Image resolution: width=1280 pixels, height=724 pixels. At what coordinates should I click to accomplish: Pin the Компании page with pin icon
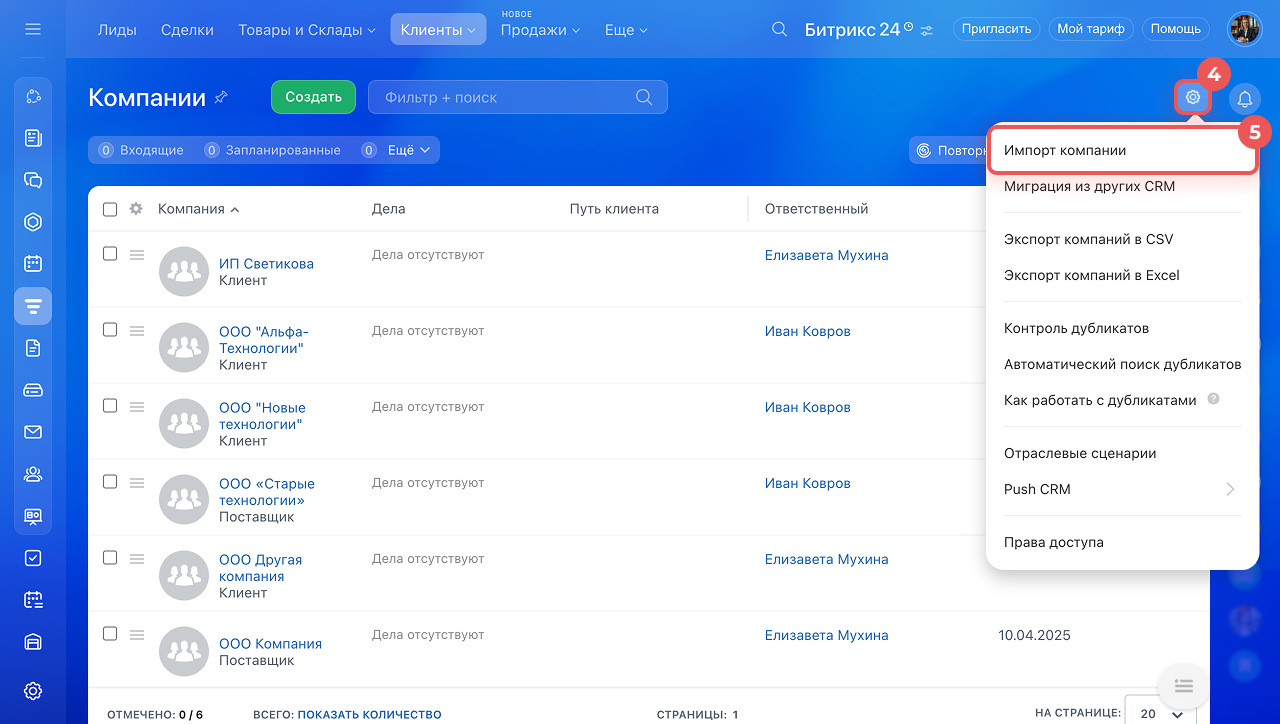pyautogui.click(x=221, y=97)
